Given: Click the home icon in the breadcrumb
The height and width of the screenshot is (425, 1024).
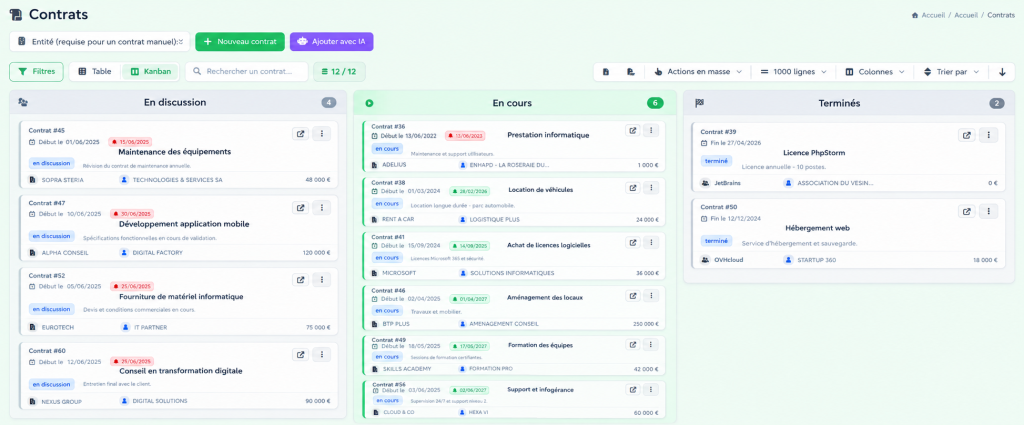Looking at the screenshot, I should pos(916,15).
